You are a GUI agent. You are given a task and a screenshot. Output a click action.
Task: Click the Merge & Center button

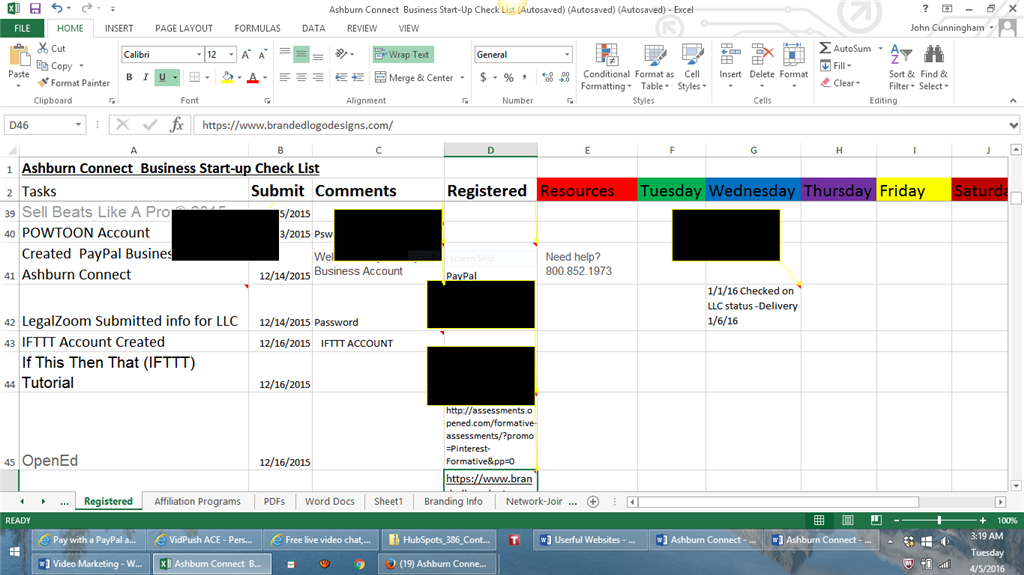(x=415, y=77)
